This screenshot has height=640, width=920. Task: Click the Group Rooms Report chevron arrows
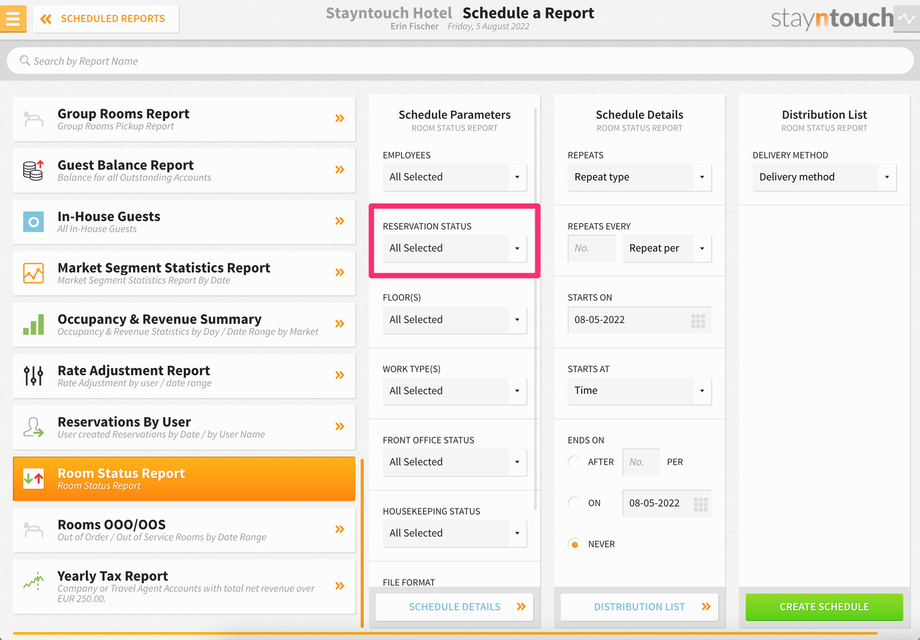coord(340,118)
